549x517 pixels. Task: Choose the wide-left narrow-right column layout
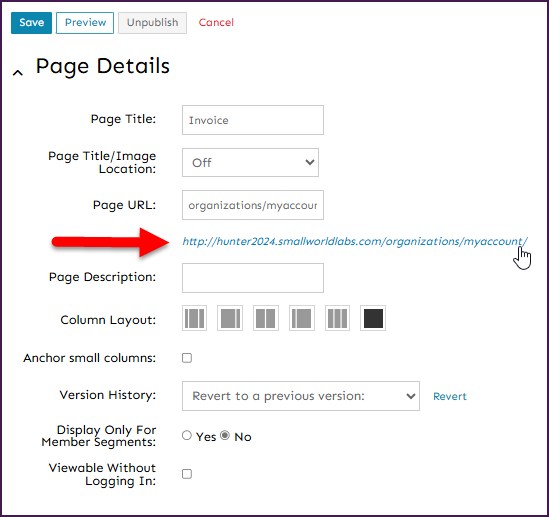(x=230, y=318)
